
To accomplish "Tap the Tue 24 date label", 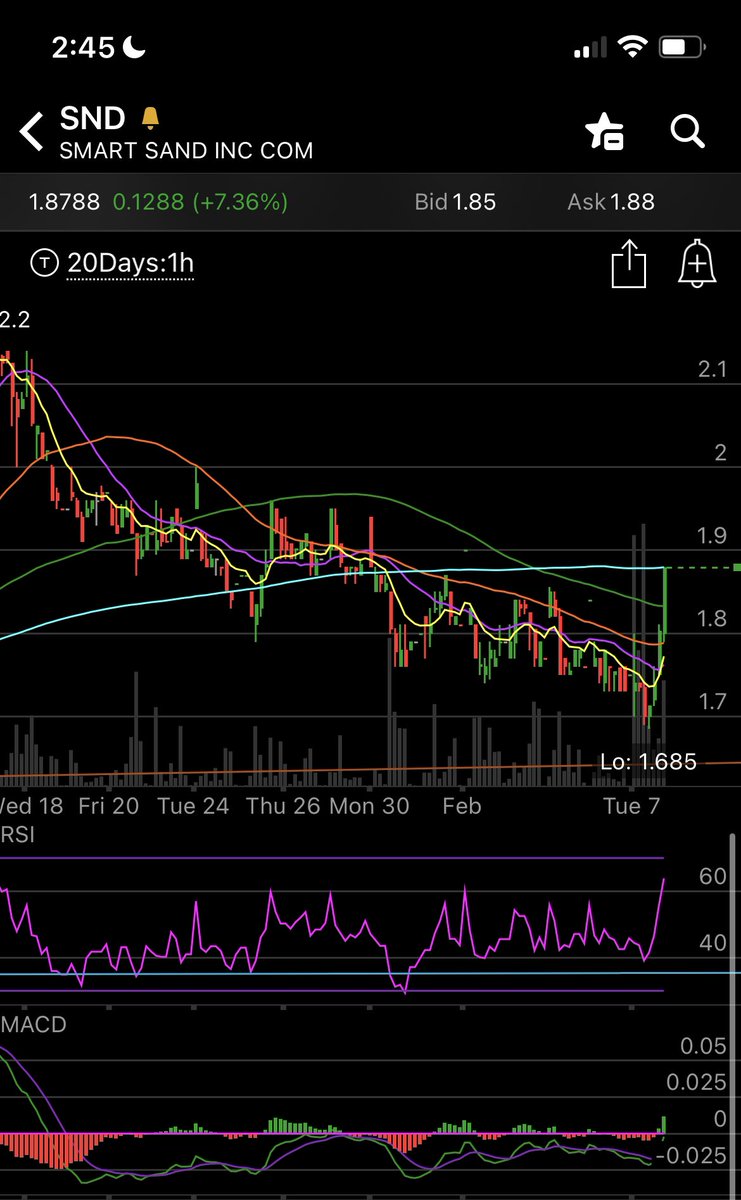I will point(194,806).
